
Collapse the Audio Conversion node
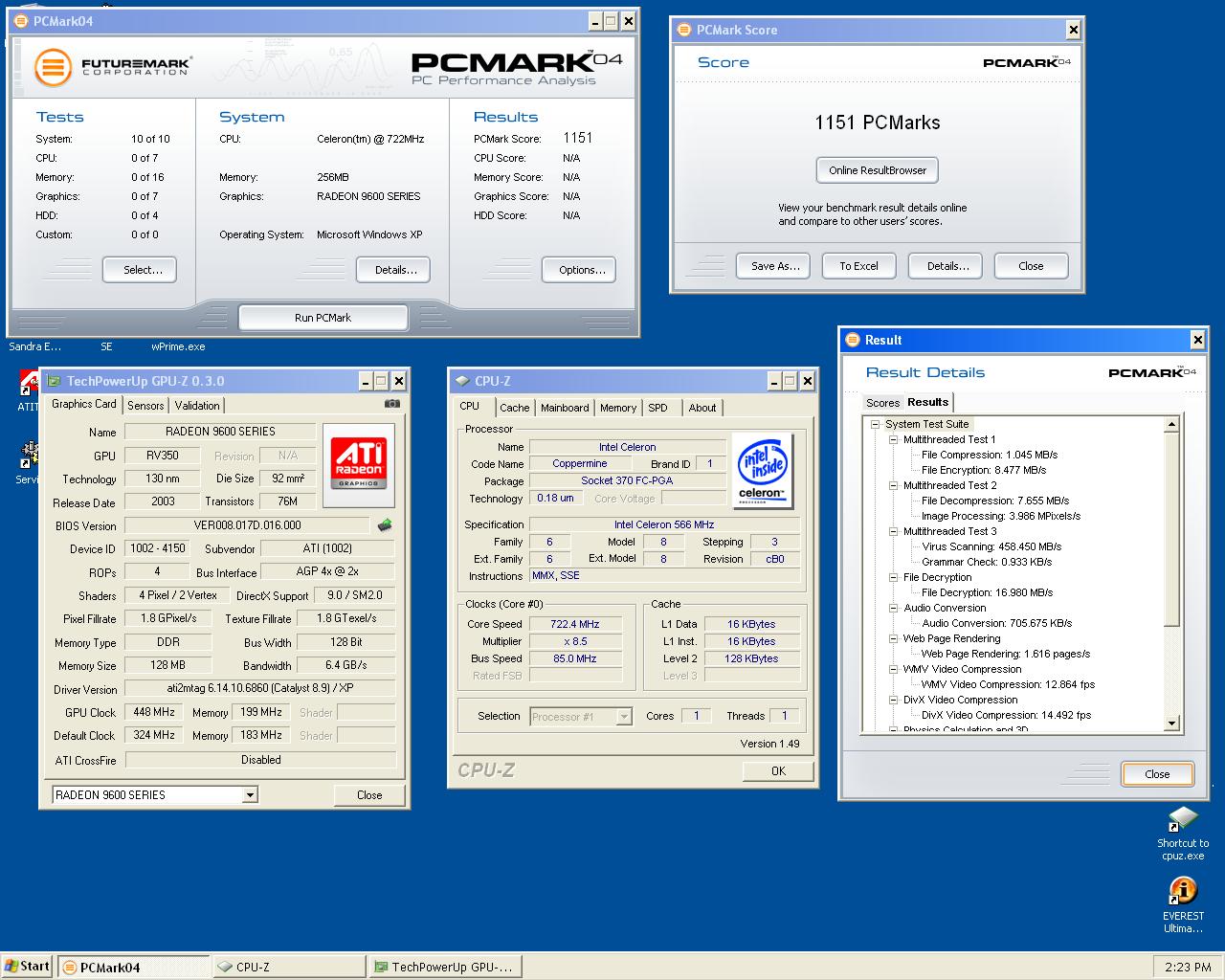[893, 608]
